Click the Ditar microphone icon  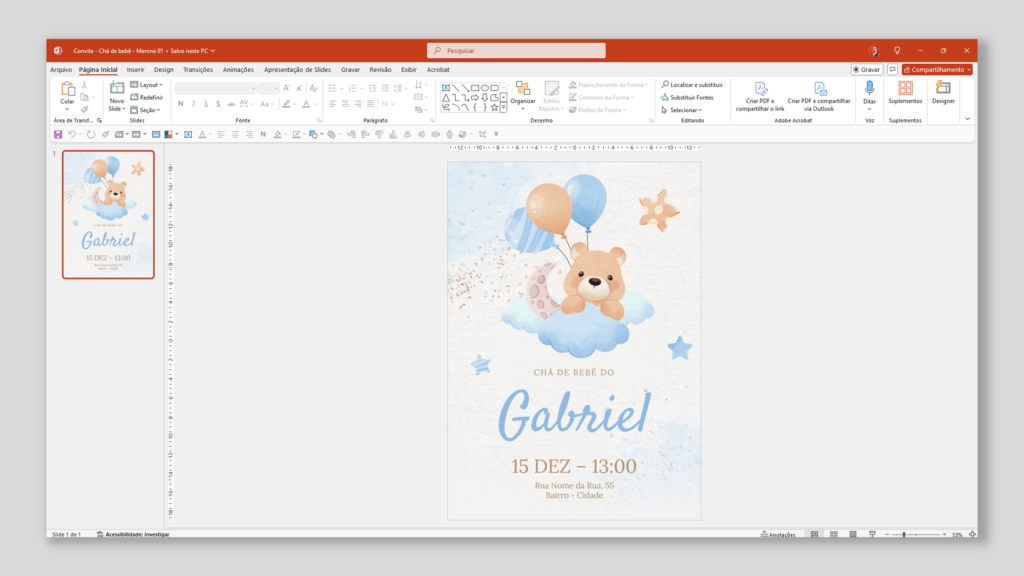(x=869, y=90)
